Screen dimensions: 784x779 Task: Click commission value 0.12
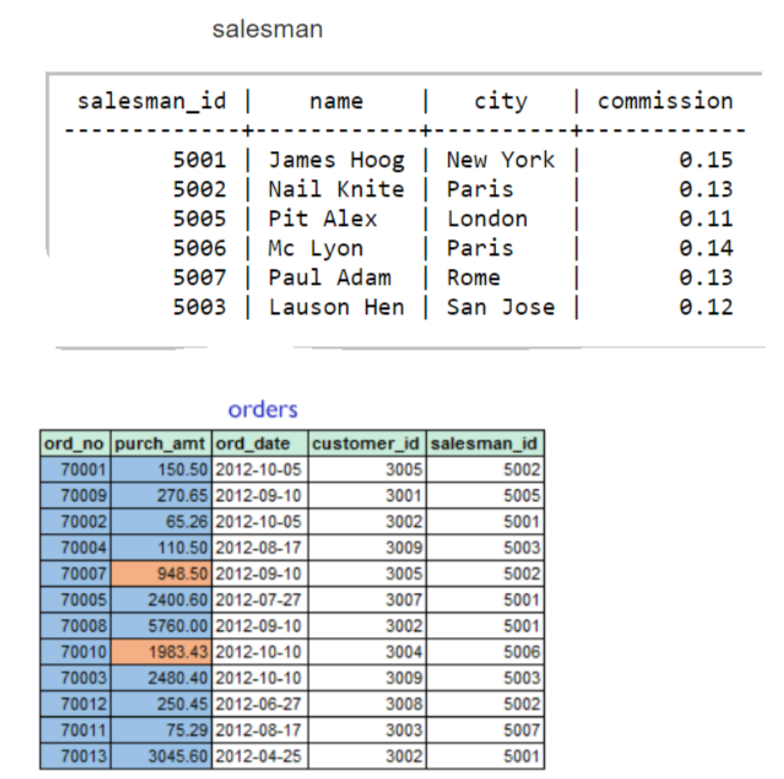(706, 307)
